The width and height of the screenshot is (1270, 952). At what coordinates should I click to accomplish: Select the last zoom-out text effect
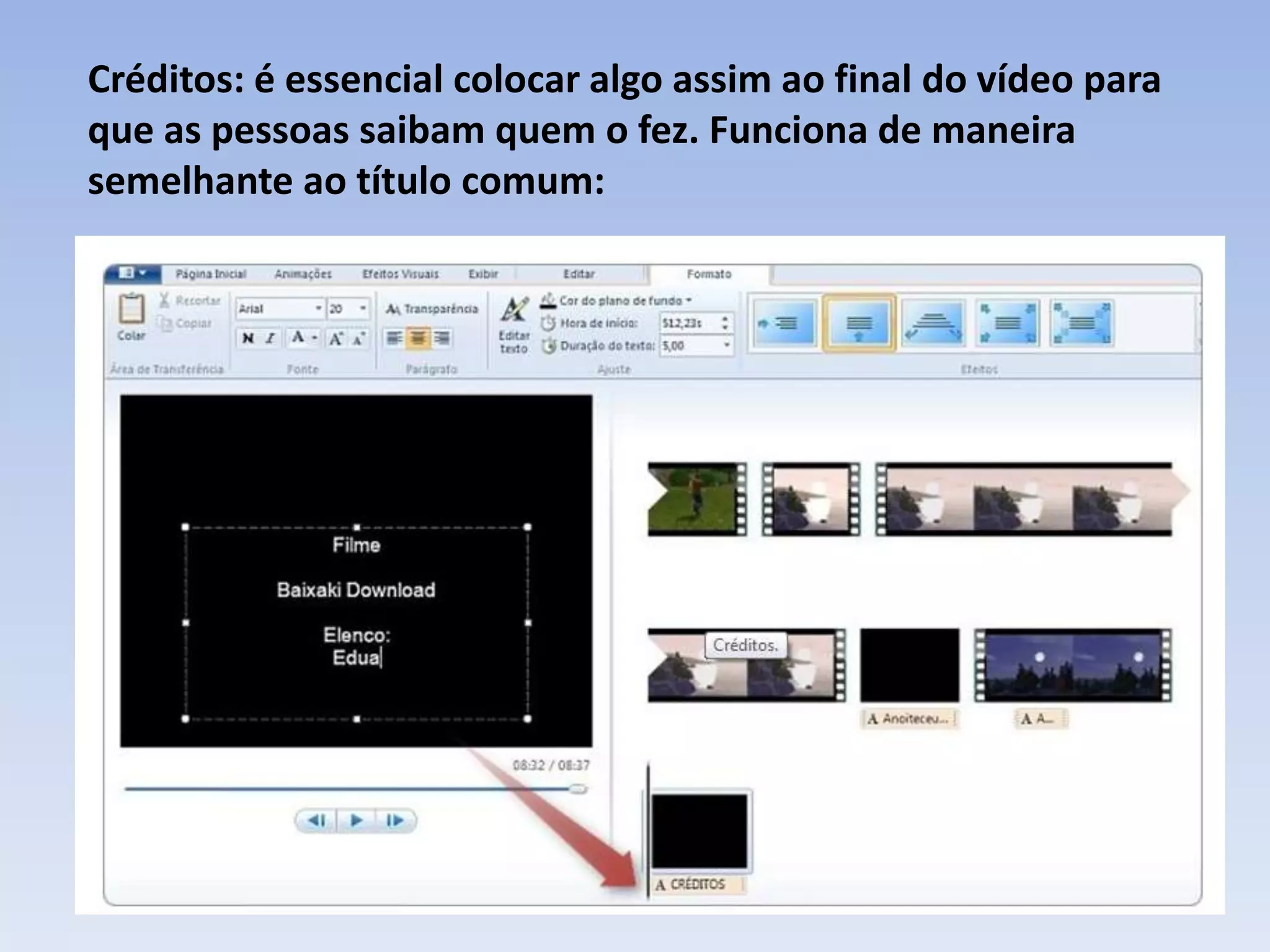[1082, 324]
